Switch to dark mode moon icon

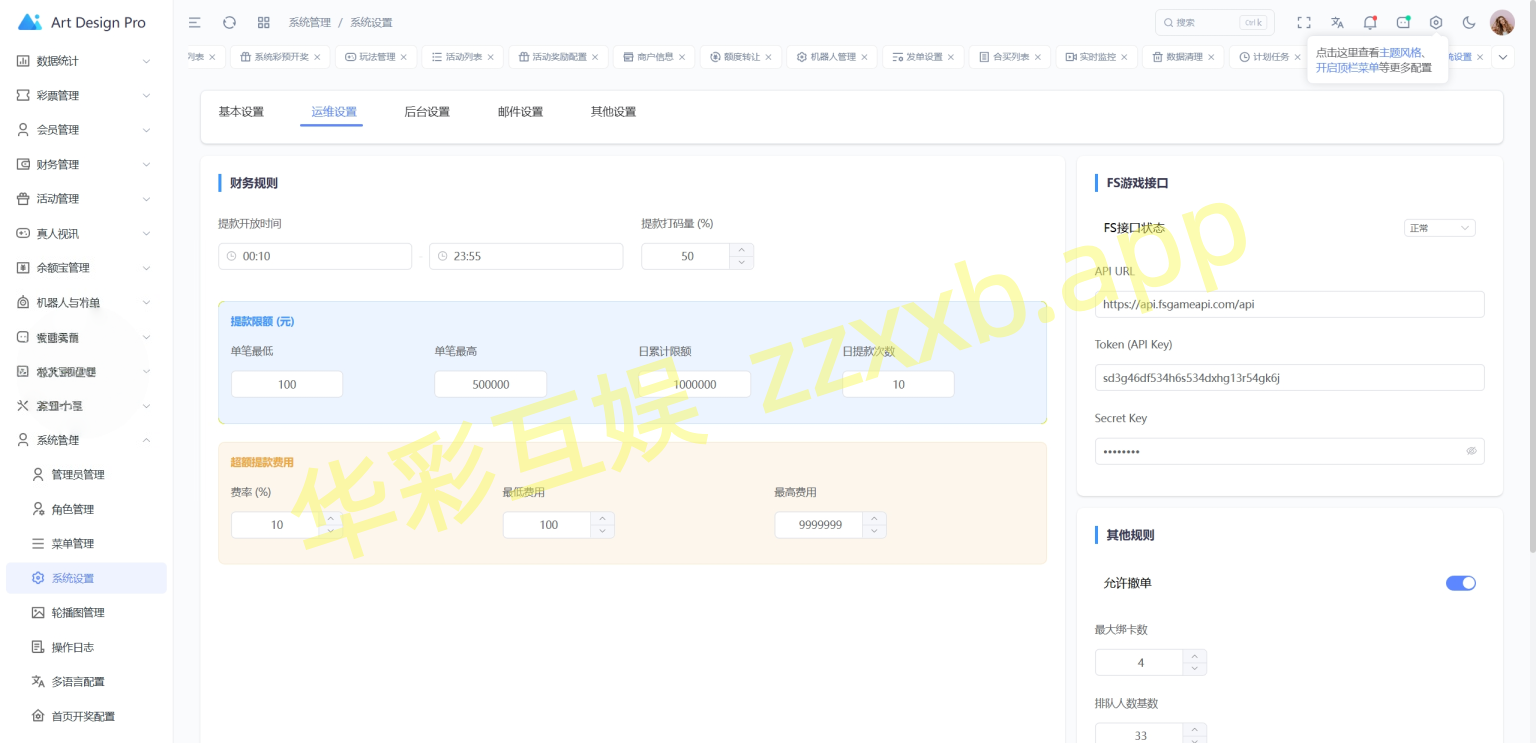[x=1469, y=22]
